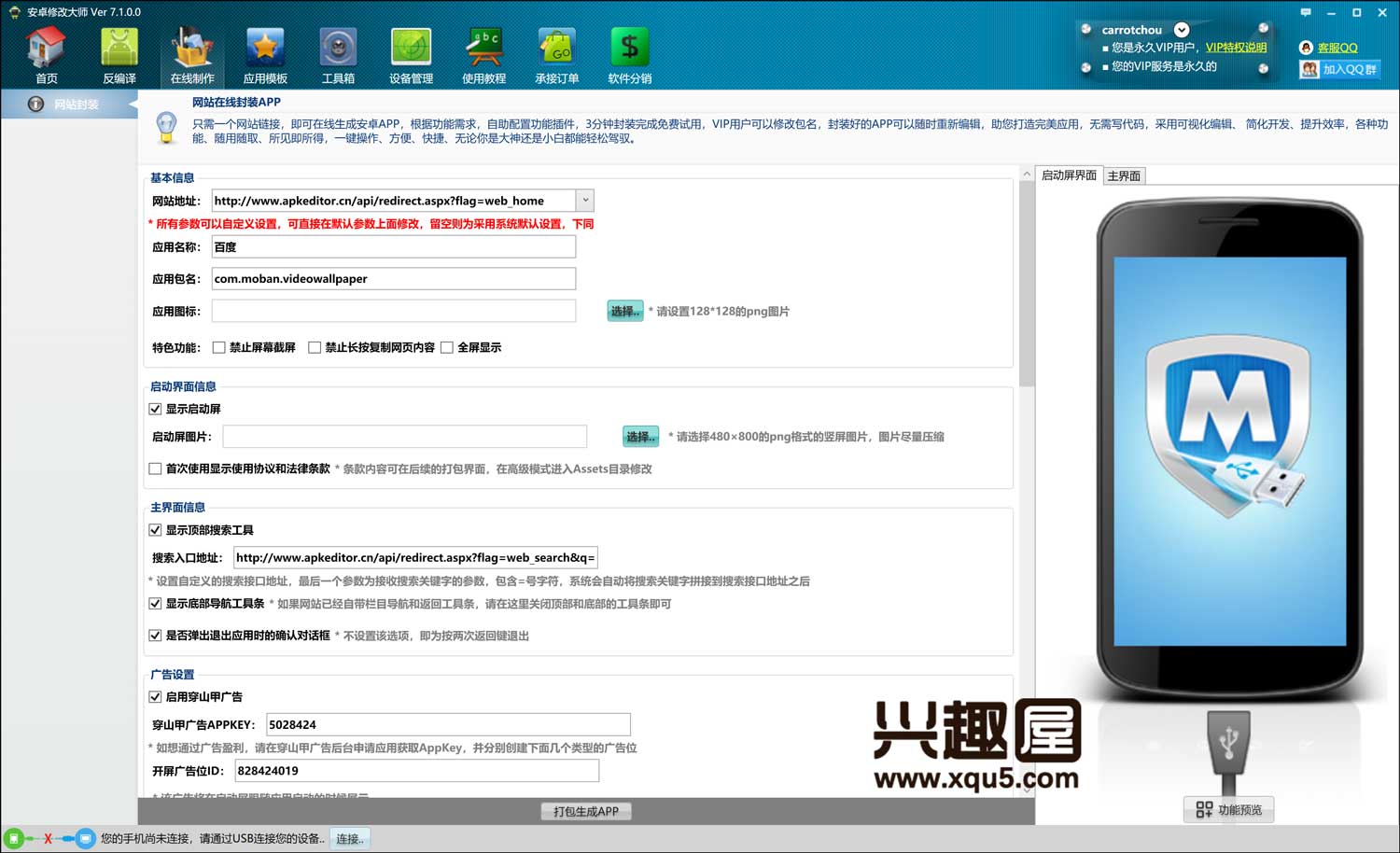Open the 首页 home icon
Viewport: 1400px width, 853px height.
tap(46, 56)
